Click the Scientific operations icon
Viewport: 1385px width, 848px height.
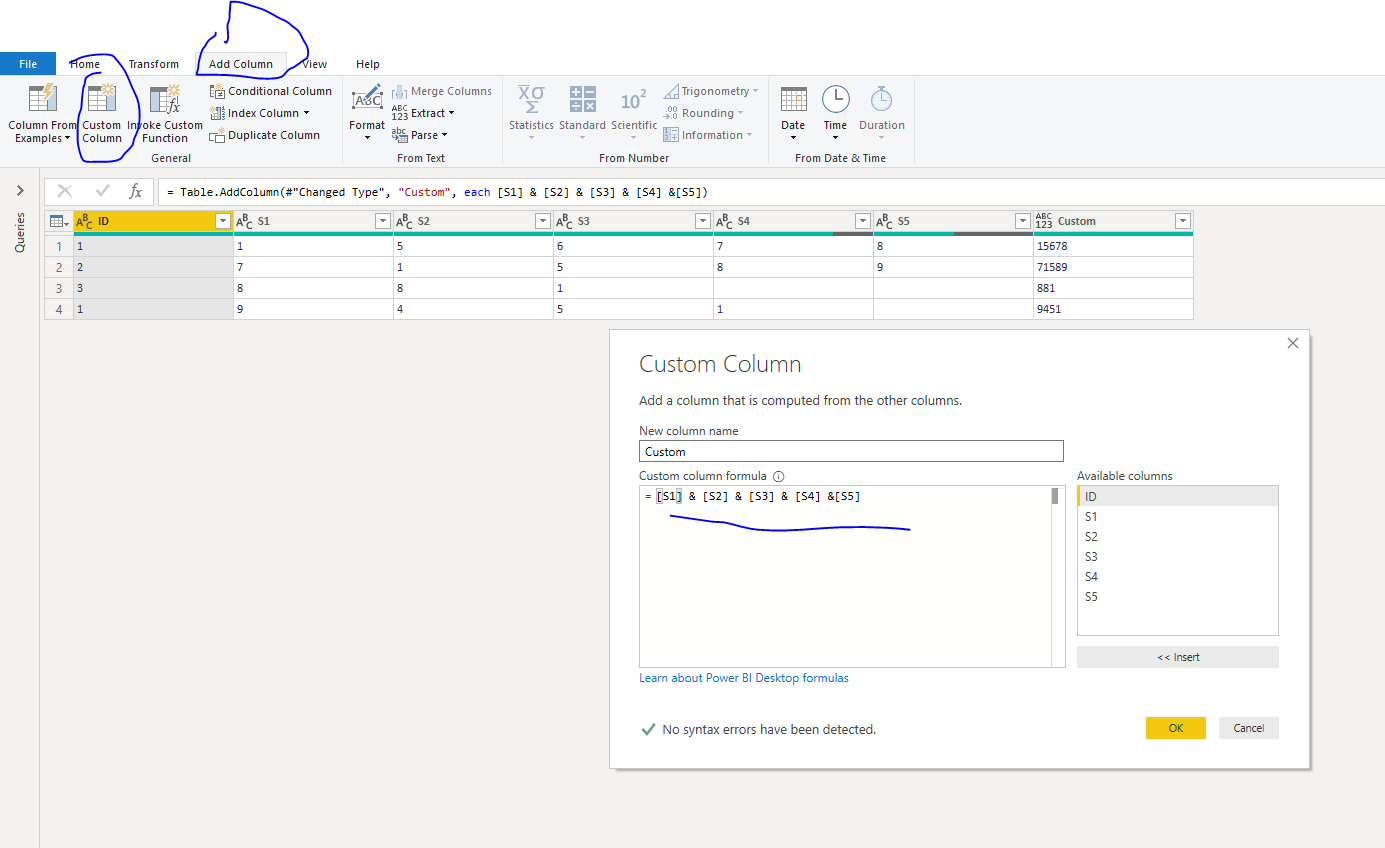(634, 99)
